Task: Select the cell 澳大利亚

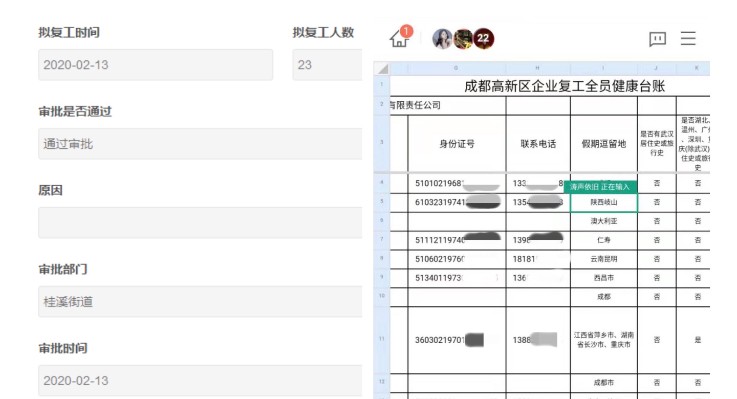Action: pyautogui.click(x=604, y=221)
